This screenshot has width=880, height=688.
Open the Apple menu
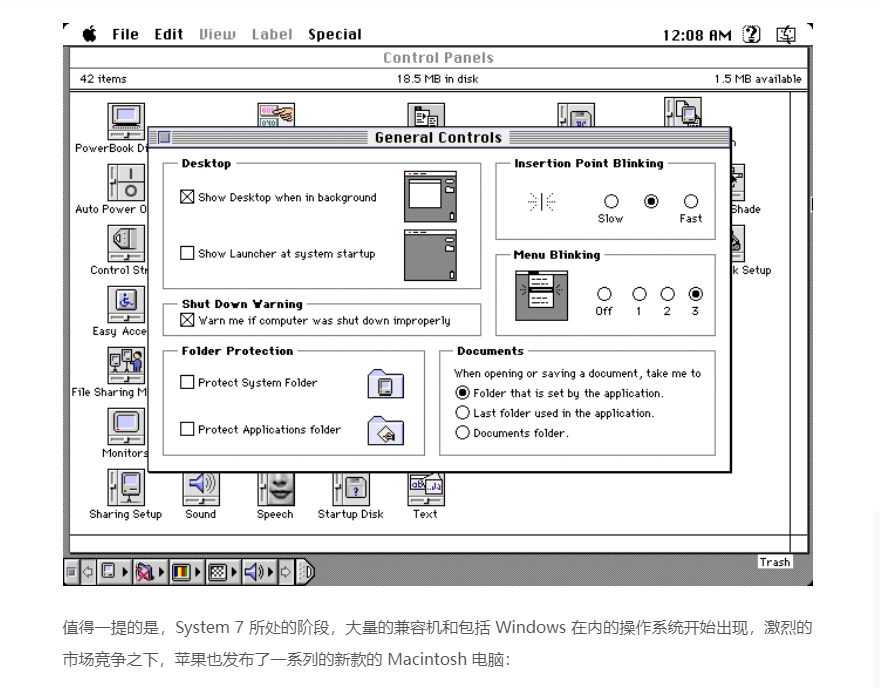[89, 34]
